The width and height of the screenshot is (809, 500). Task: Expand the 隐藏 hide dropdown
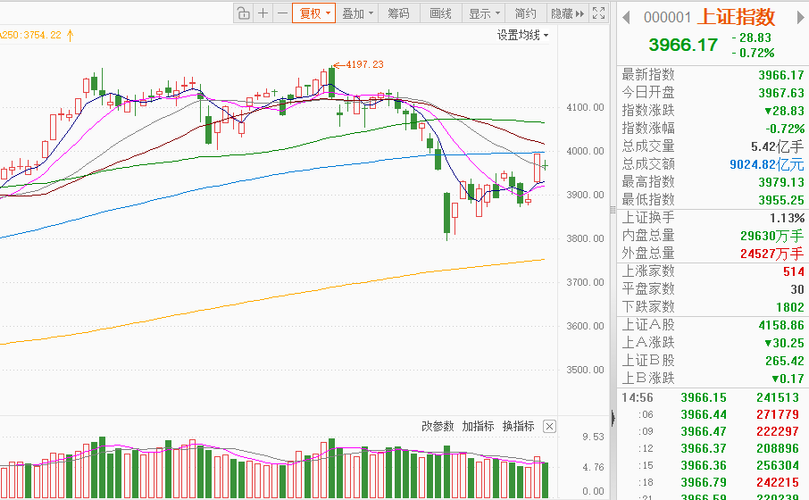click(x=567, y=13)
